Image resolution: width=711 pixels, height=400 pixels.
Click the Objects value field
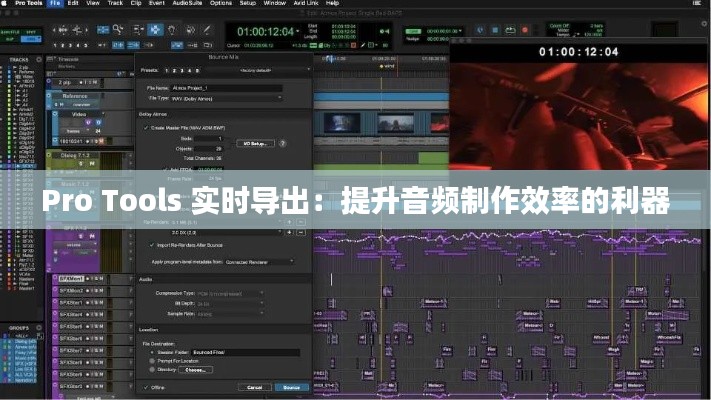click(209, 149)
